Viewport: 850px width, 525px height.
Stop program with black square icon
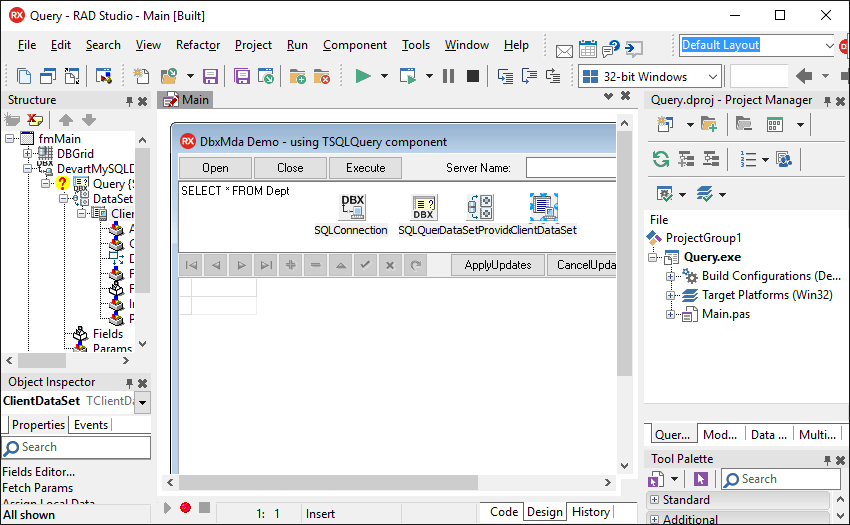(473, 76)
